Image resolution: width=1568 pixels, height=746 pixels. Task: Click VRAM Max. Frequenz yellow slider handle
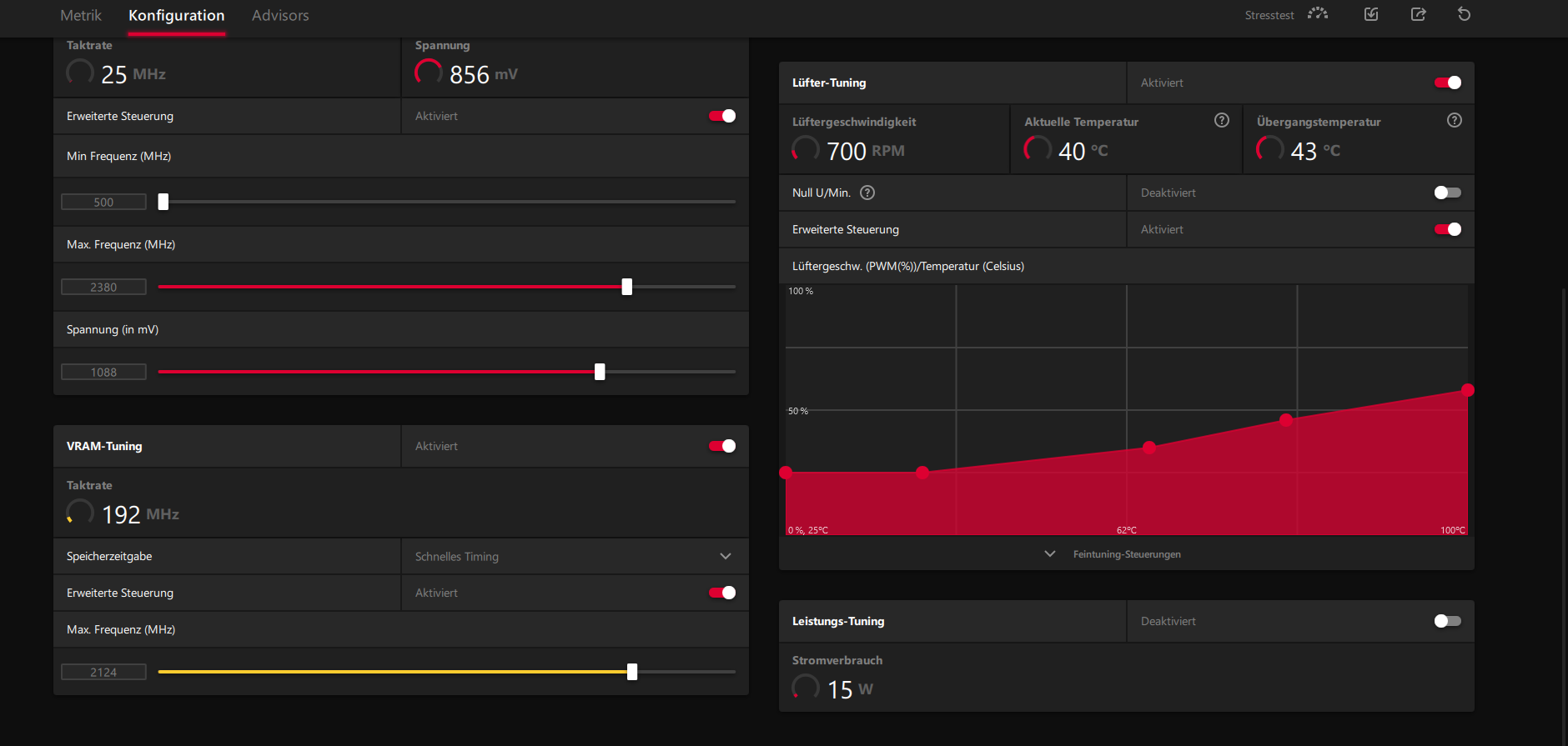coord(632,672)
